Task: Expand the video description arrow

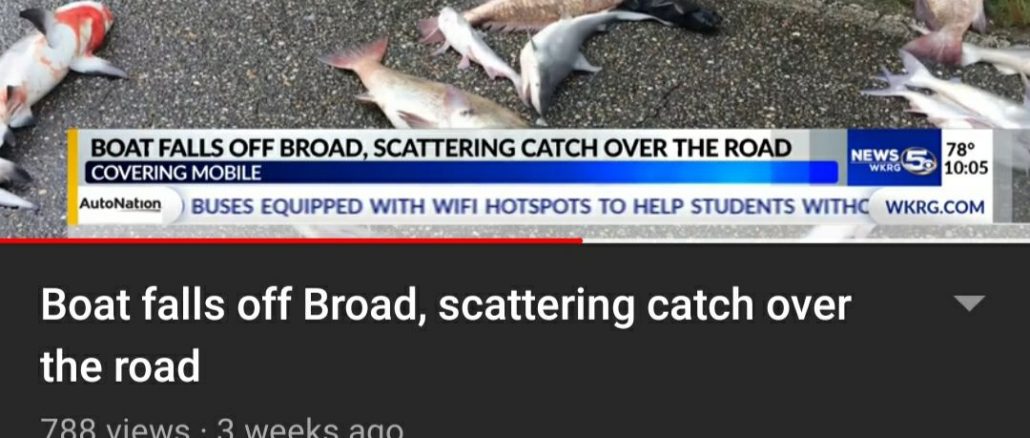Action: tap(969, 303)
